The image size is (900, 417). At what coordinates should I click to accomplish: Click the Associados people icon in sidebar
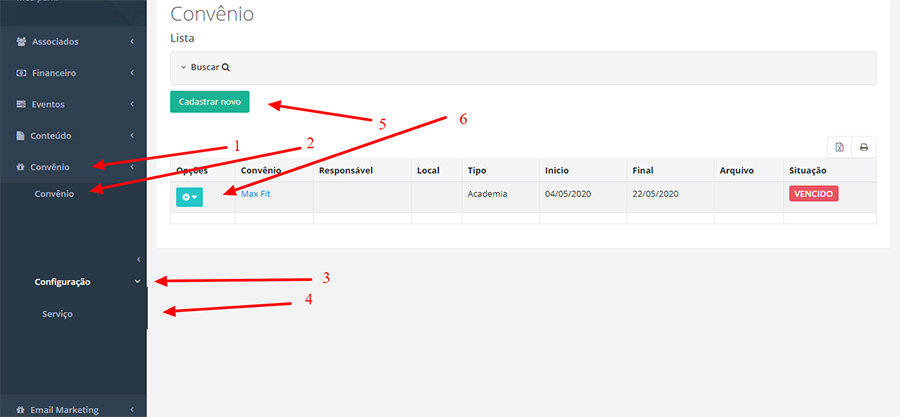(21, 42)
